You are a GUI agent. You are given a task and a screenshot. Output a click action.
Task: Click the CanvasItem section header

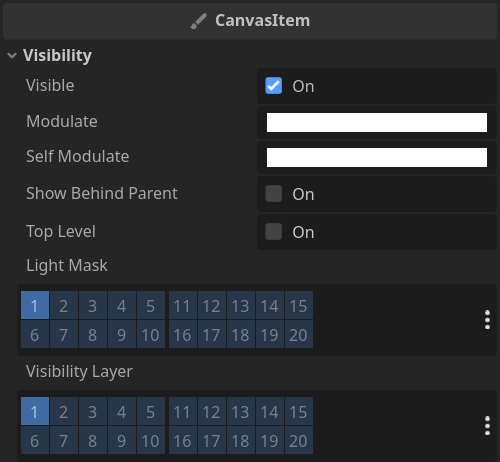pos(250,21)
